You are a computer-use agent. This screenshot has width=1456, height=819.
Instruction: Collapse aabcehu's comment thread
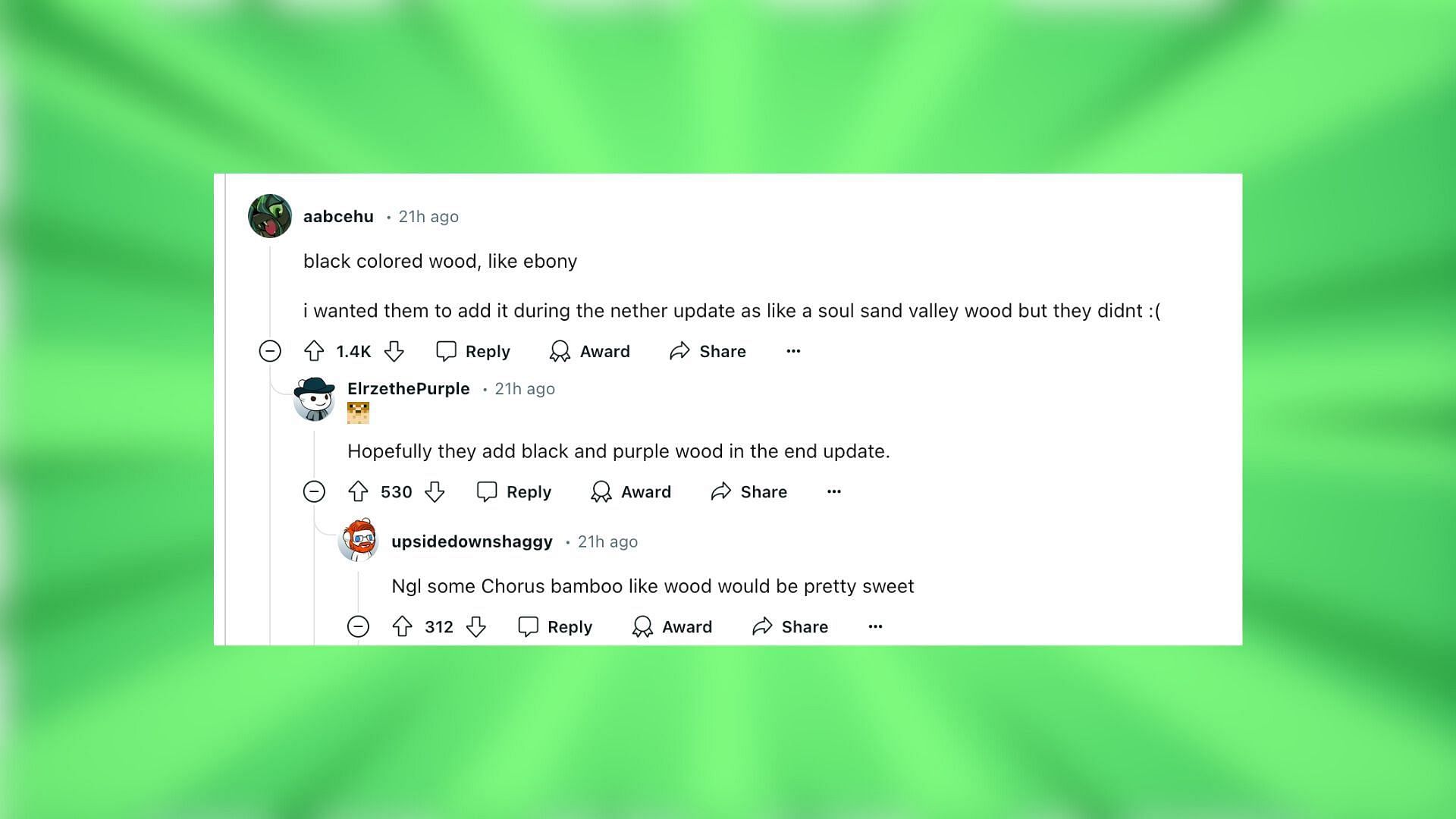pos(269,351)
